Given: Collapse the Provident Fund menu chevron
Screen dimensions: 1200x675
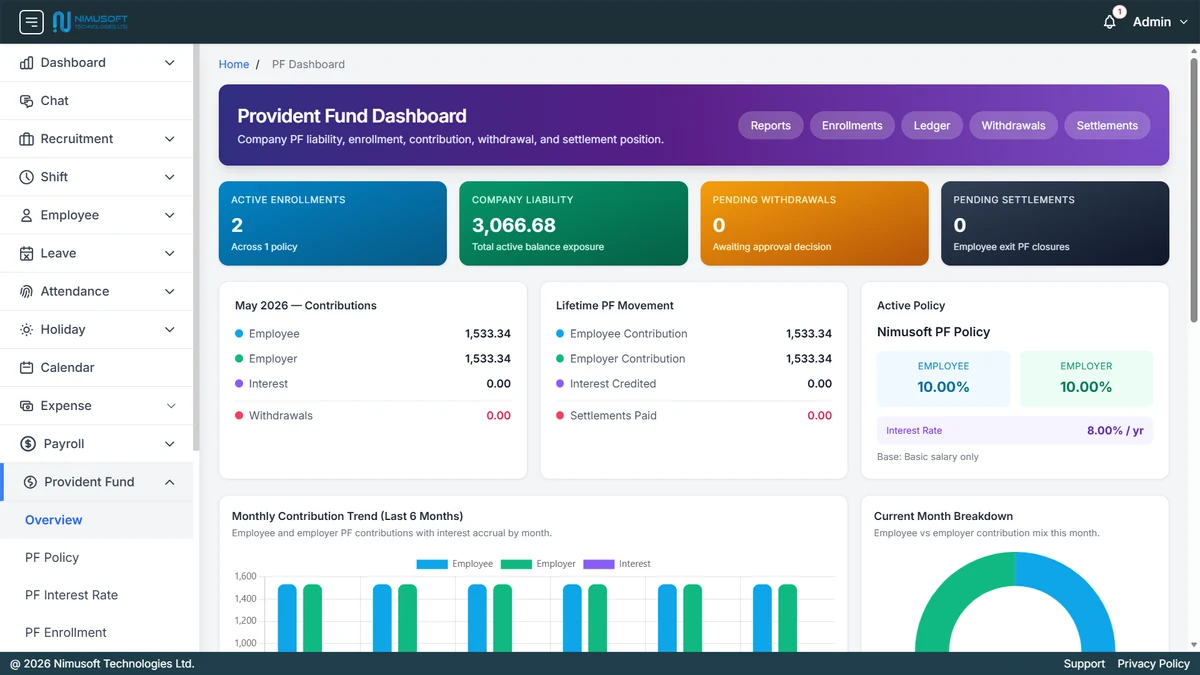Looking at the screenshot, I should pyautogui.click(x=170, y=482).
